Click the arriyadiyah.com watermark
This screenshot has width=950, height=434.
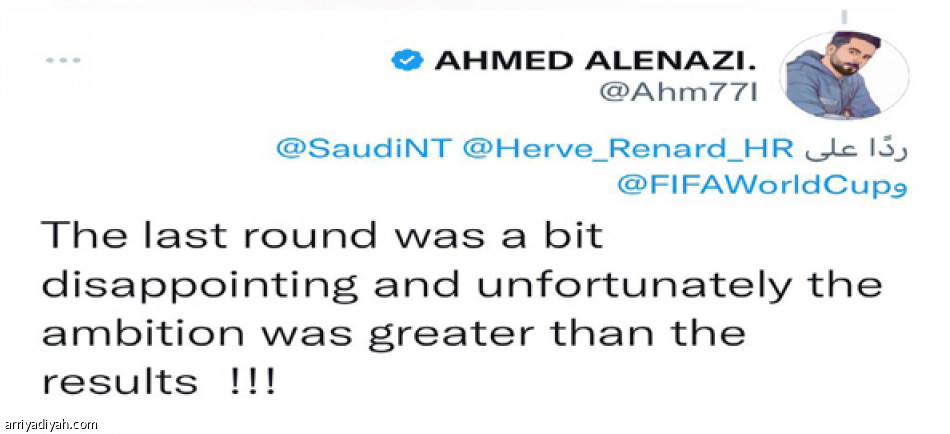(x=50, y=424)
